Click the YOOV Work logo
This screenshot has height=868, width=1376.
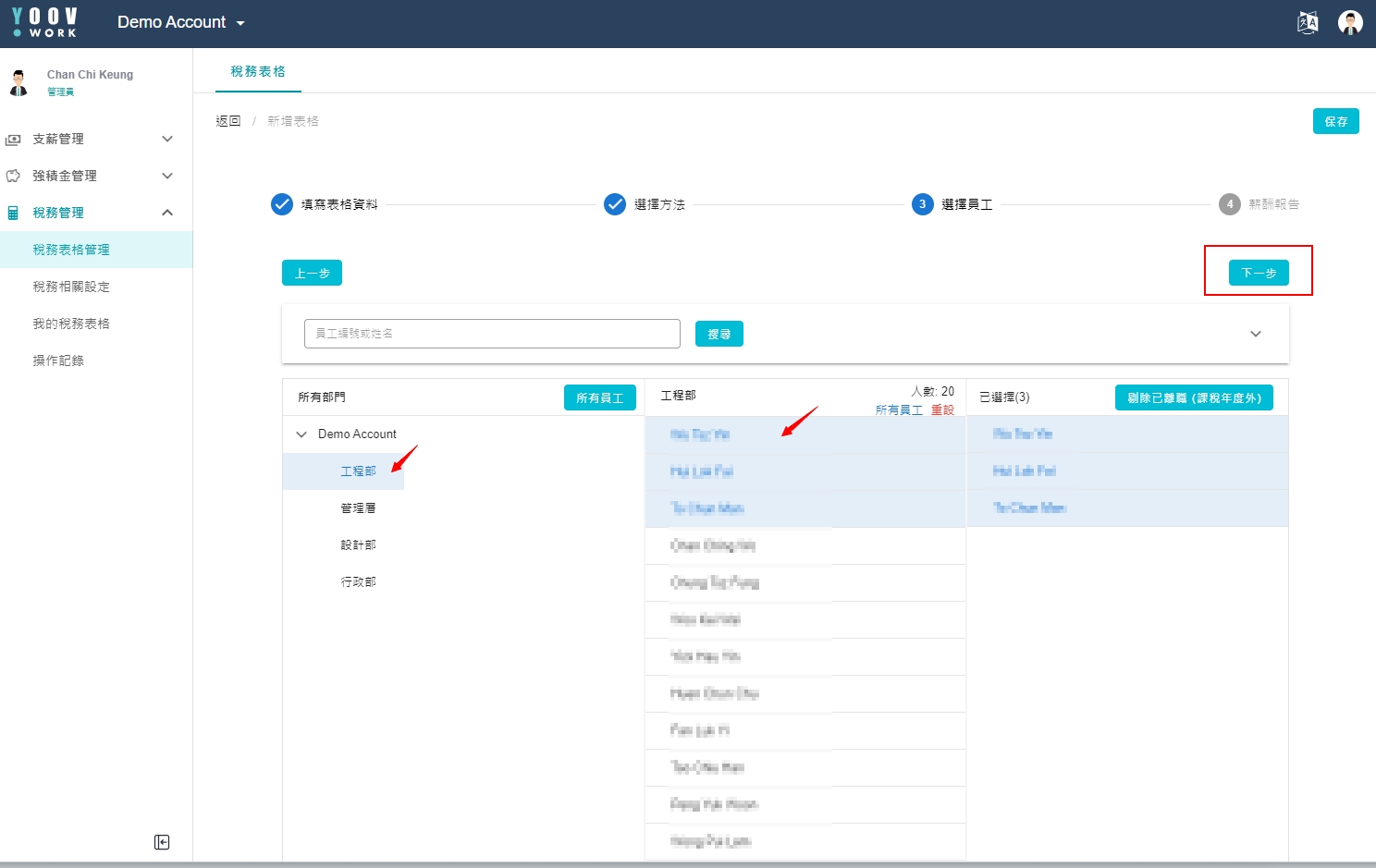click(x=44, y=22)
